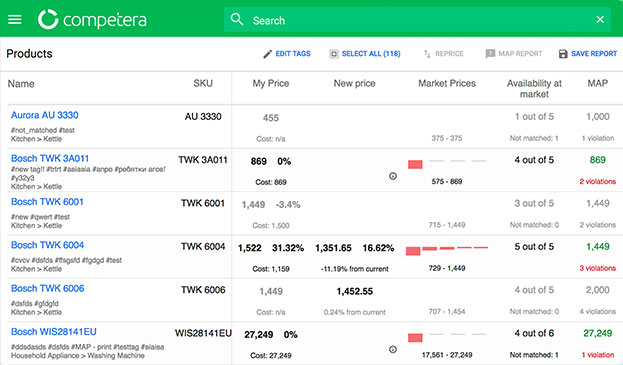This screenshot has width=623, height=365.
Task: Click the search magnifier icon
Action: (x=237, y=19)
